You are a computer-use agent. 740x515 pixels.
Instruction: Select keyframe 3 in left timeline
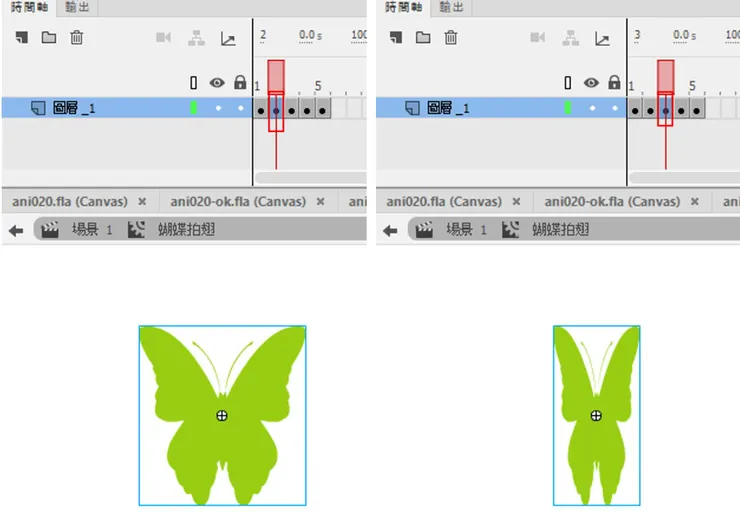click(x=292, y=108)
